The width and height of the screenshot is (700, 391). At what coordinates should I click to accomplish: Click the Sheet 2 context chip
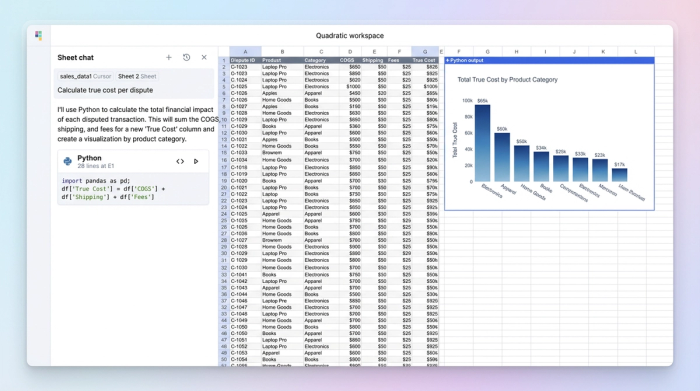click(x=137, y=76)
